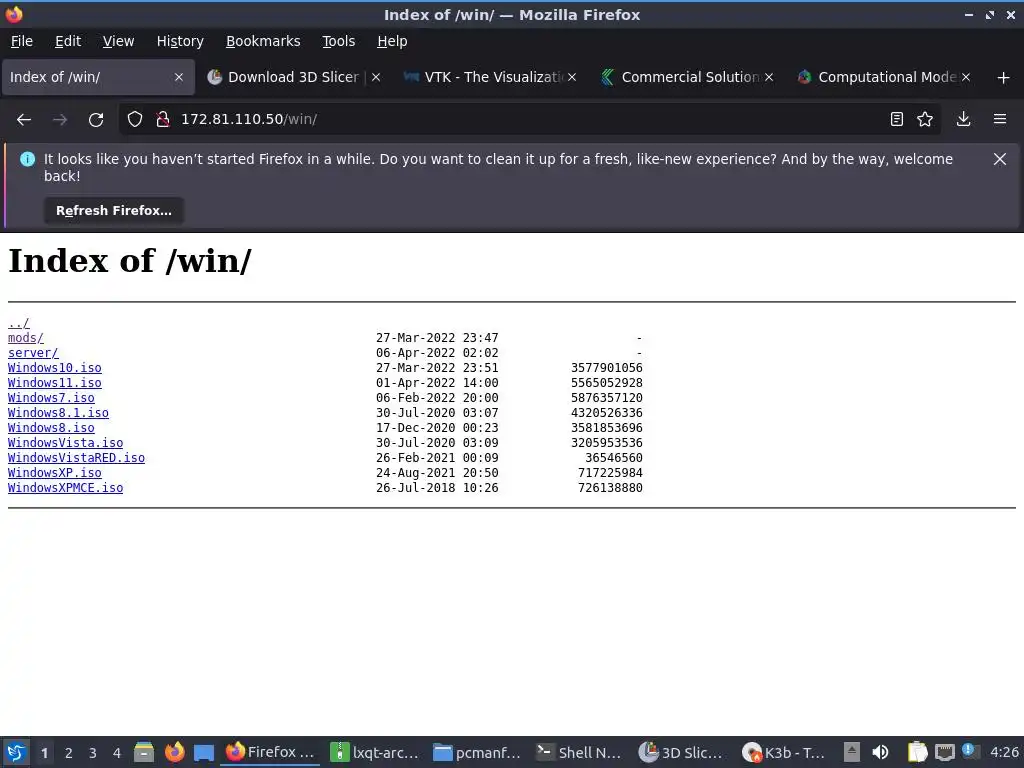Download WindowsXPMCE.iso
This screenshot has height=768, width=1024.
pos(65,488)
